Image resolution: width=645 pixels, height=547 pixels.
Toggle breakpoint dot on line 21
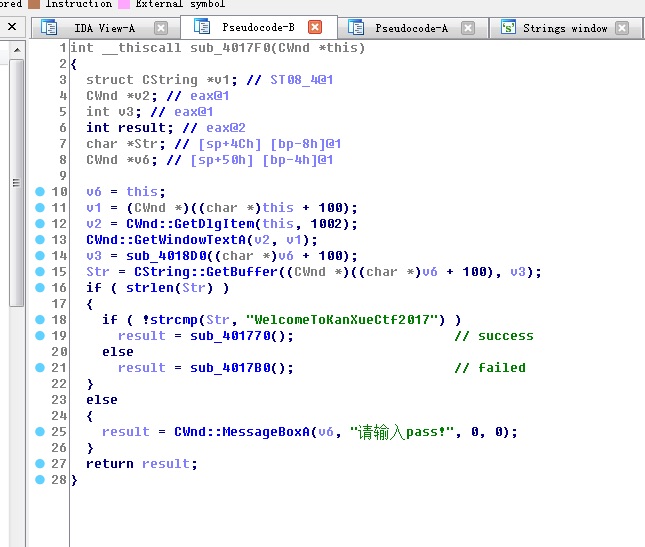coord(40,368)
